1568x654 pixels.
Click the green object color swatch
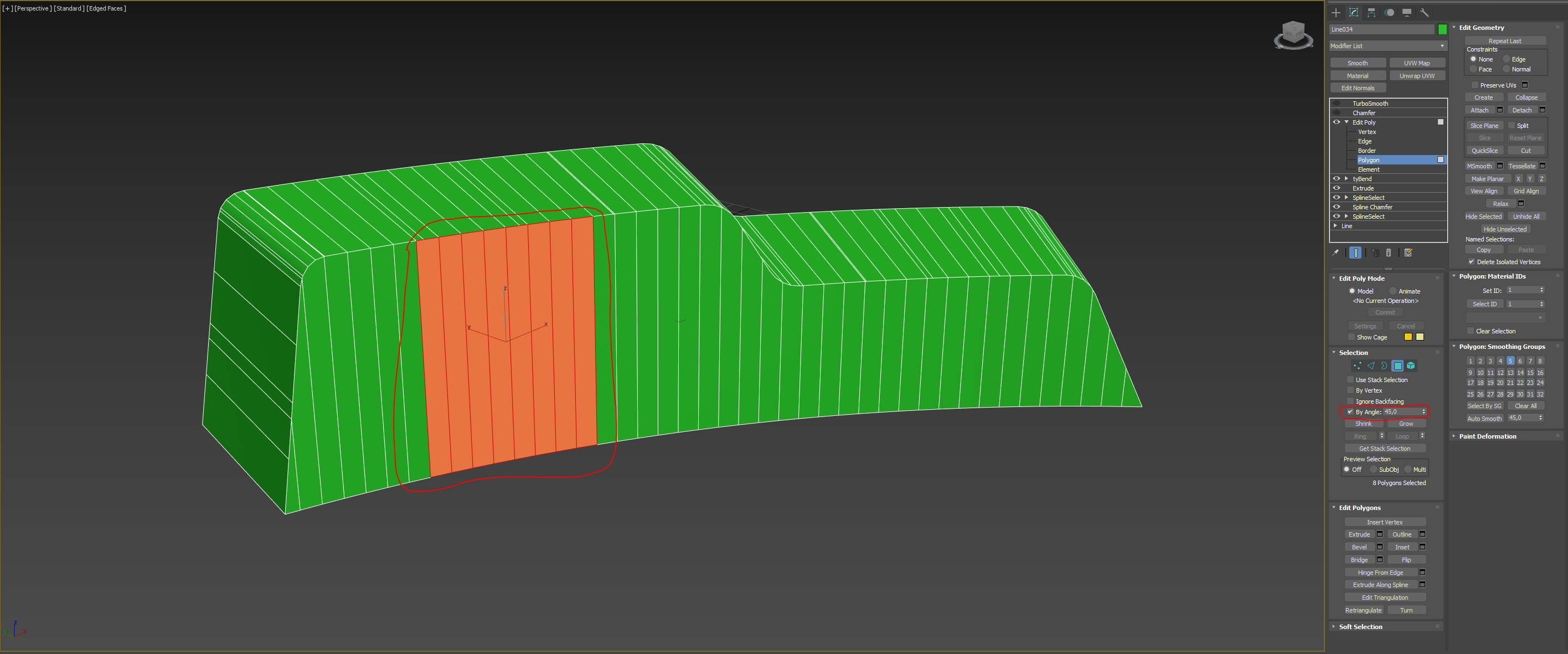tap(1442, 29)
